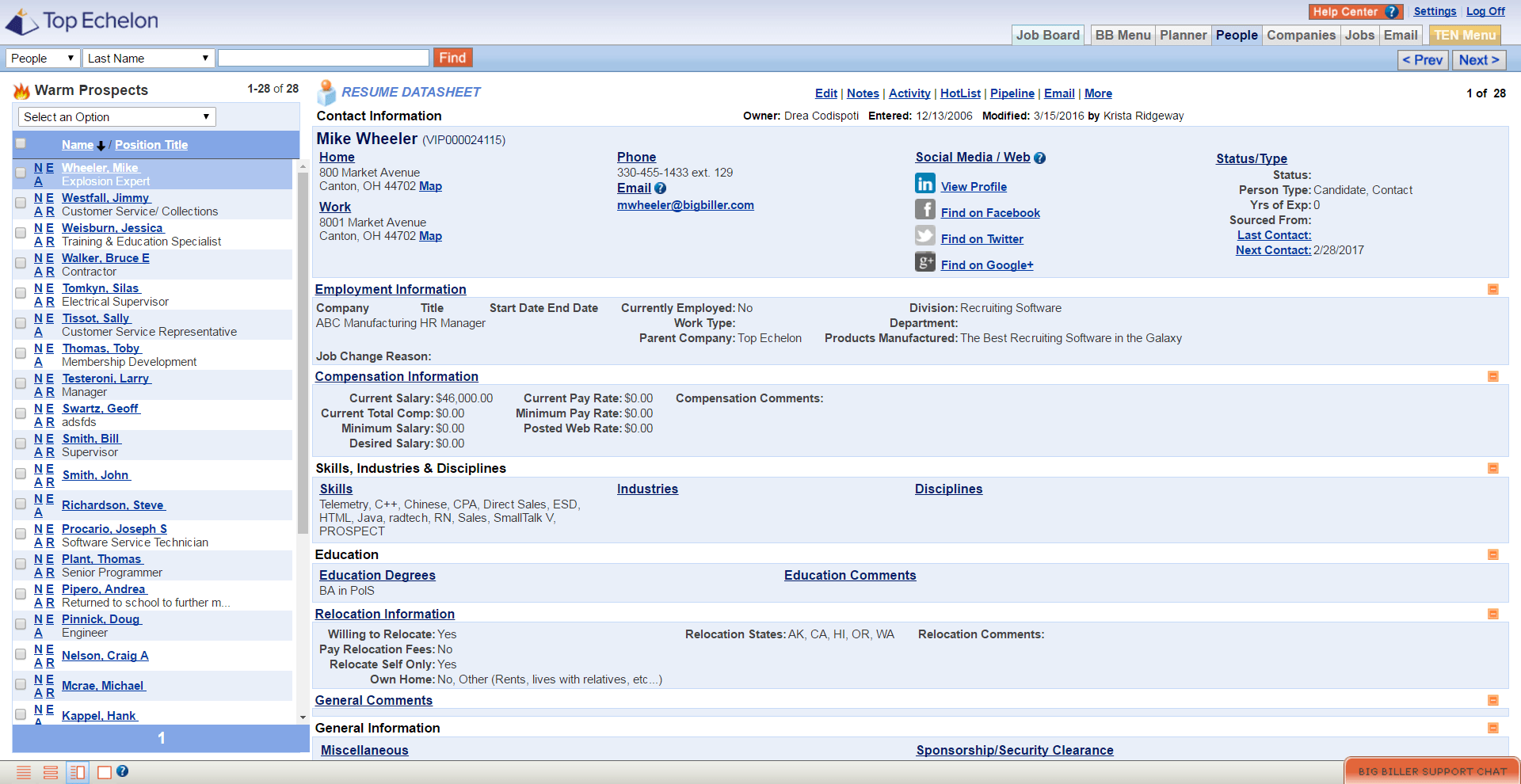Screen dimensions: 1521x784
Task: Switch to the Jobs tab
Action: click(x=1359, y=36)
